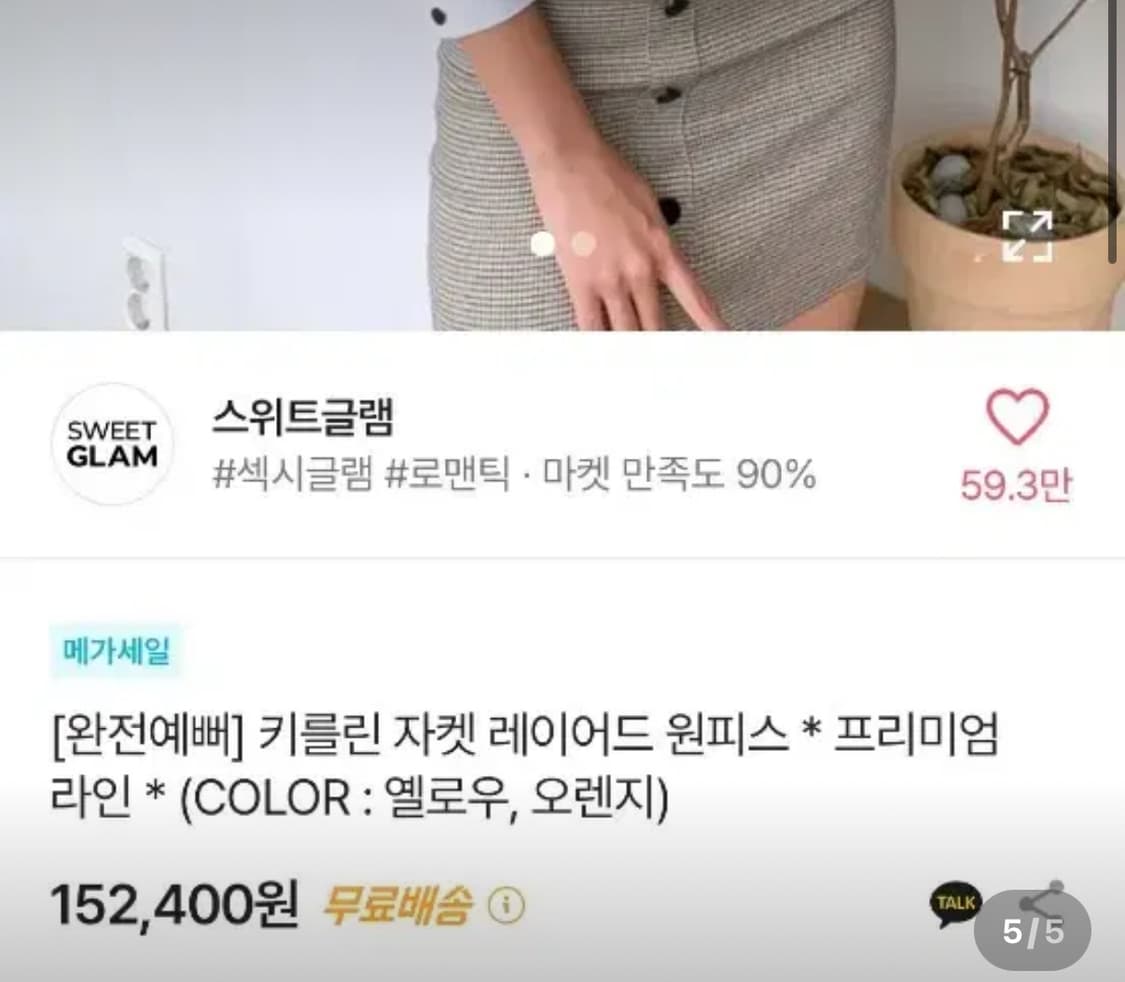Tap the 152,400원 price
Viewport: 1125px width, 982px height.
pos(174,905)
